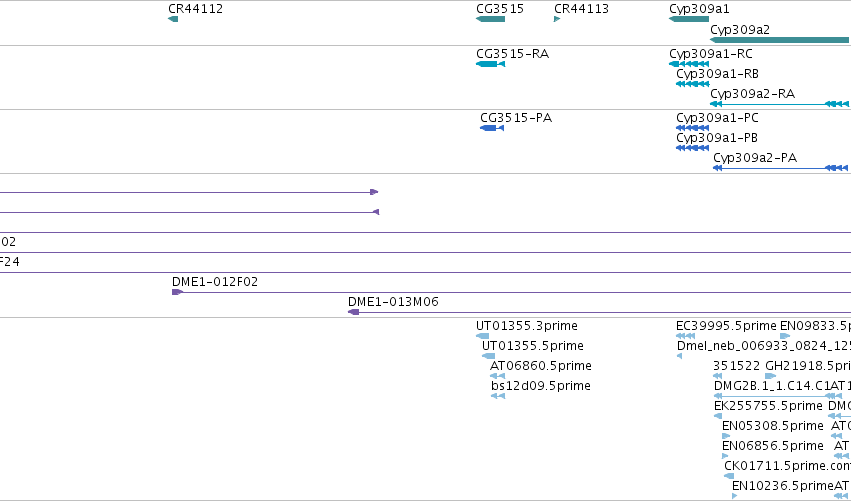The width and height of the screenshot is (851, 501).
Task: Open the UT01355.5prime EST label
Action: (533, 346)
